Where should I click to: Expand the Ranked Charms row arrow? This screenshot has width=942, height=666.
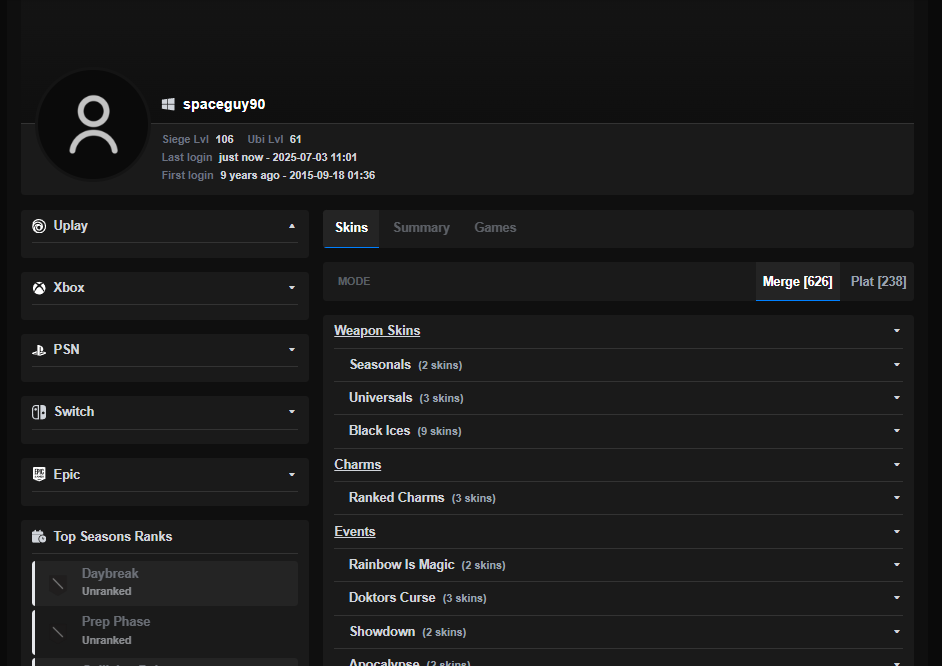coord(897,498)
